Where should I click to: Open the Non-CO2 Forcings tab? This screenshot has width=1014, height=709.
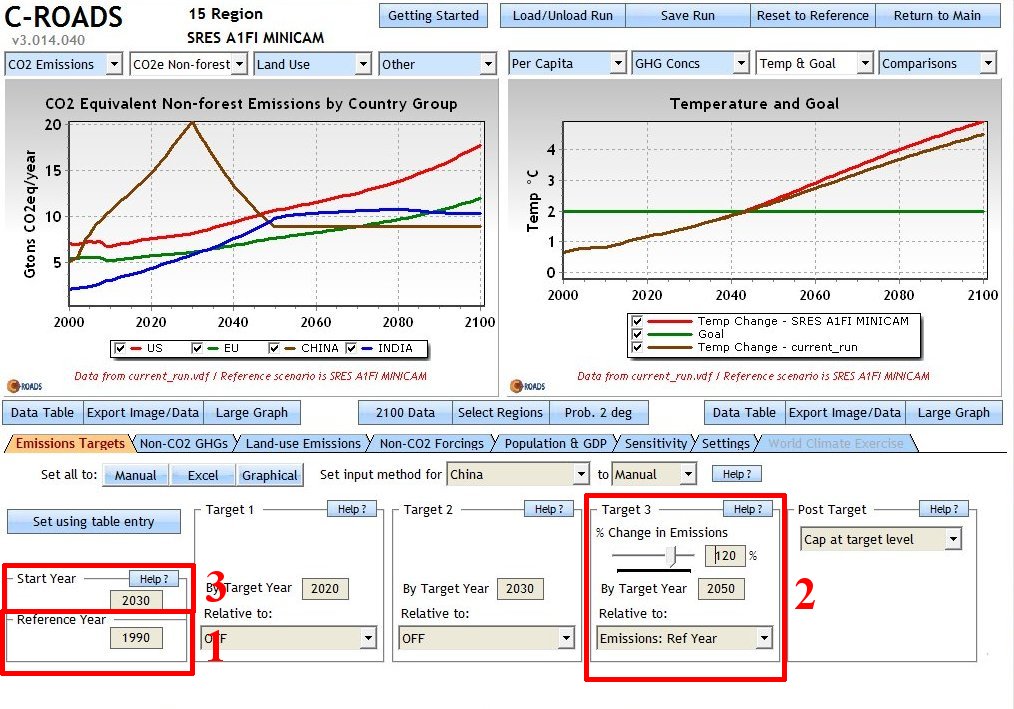coord(431,443)
